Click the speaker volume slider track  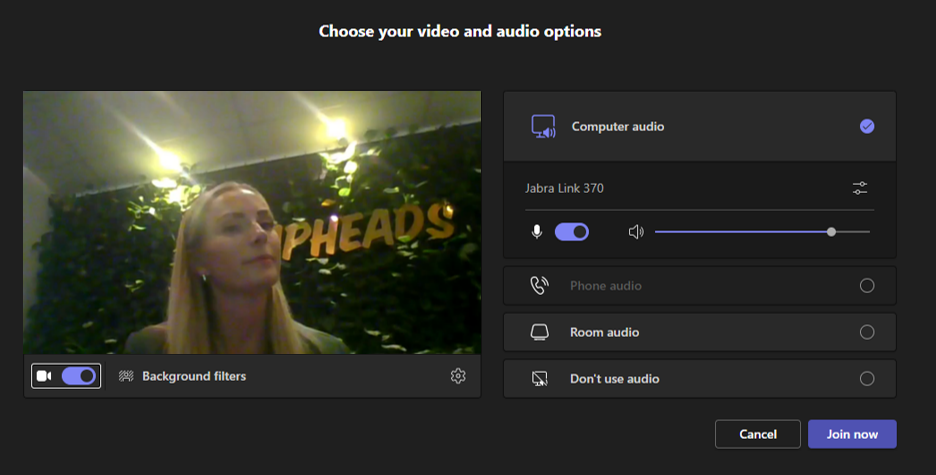(x=740, y=232)
